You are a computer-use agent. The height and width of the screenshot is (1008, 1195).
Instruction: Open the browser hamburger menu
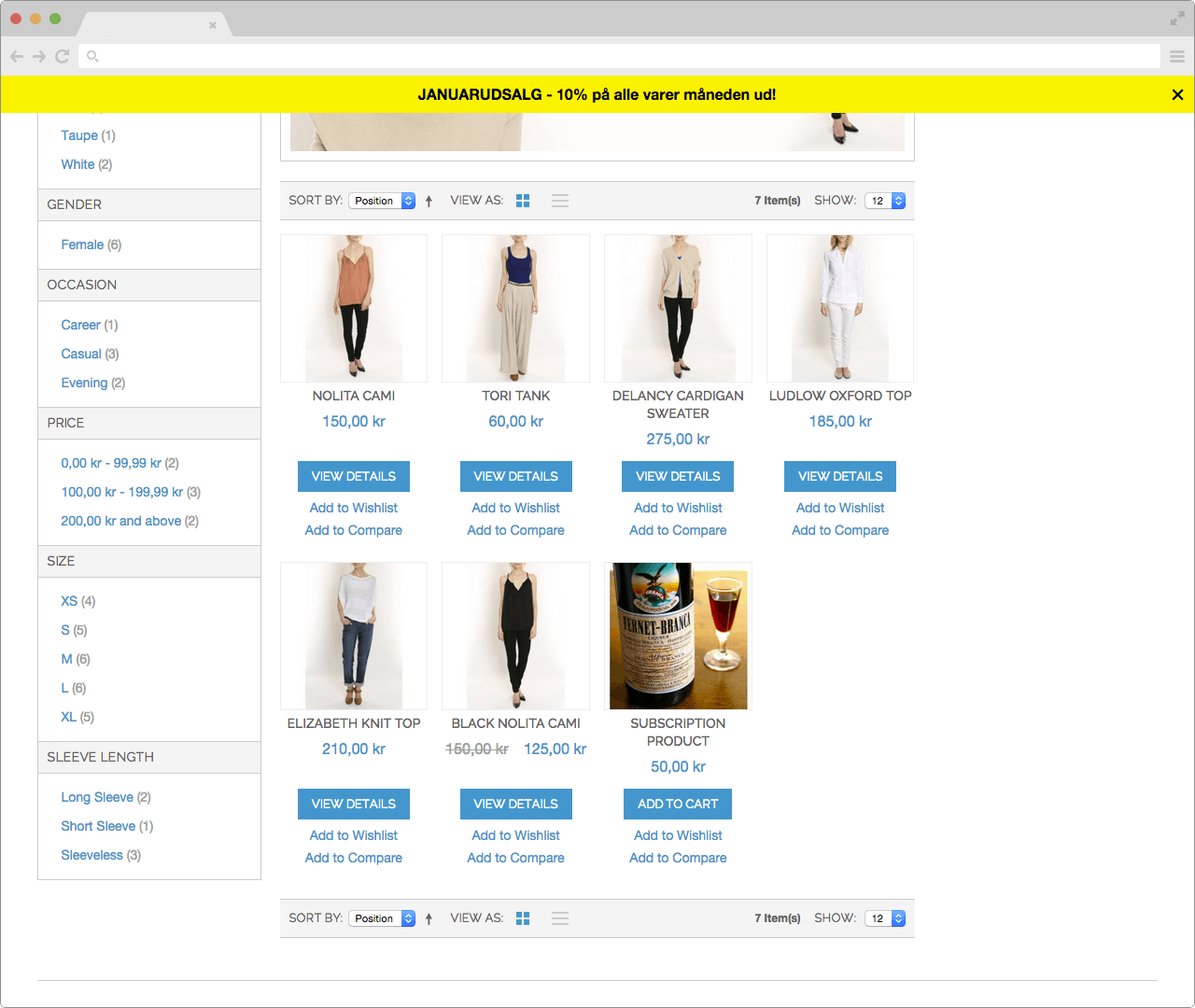tap(1177, 56)
